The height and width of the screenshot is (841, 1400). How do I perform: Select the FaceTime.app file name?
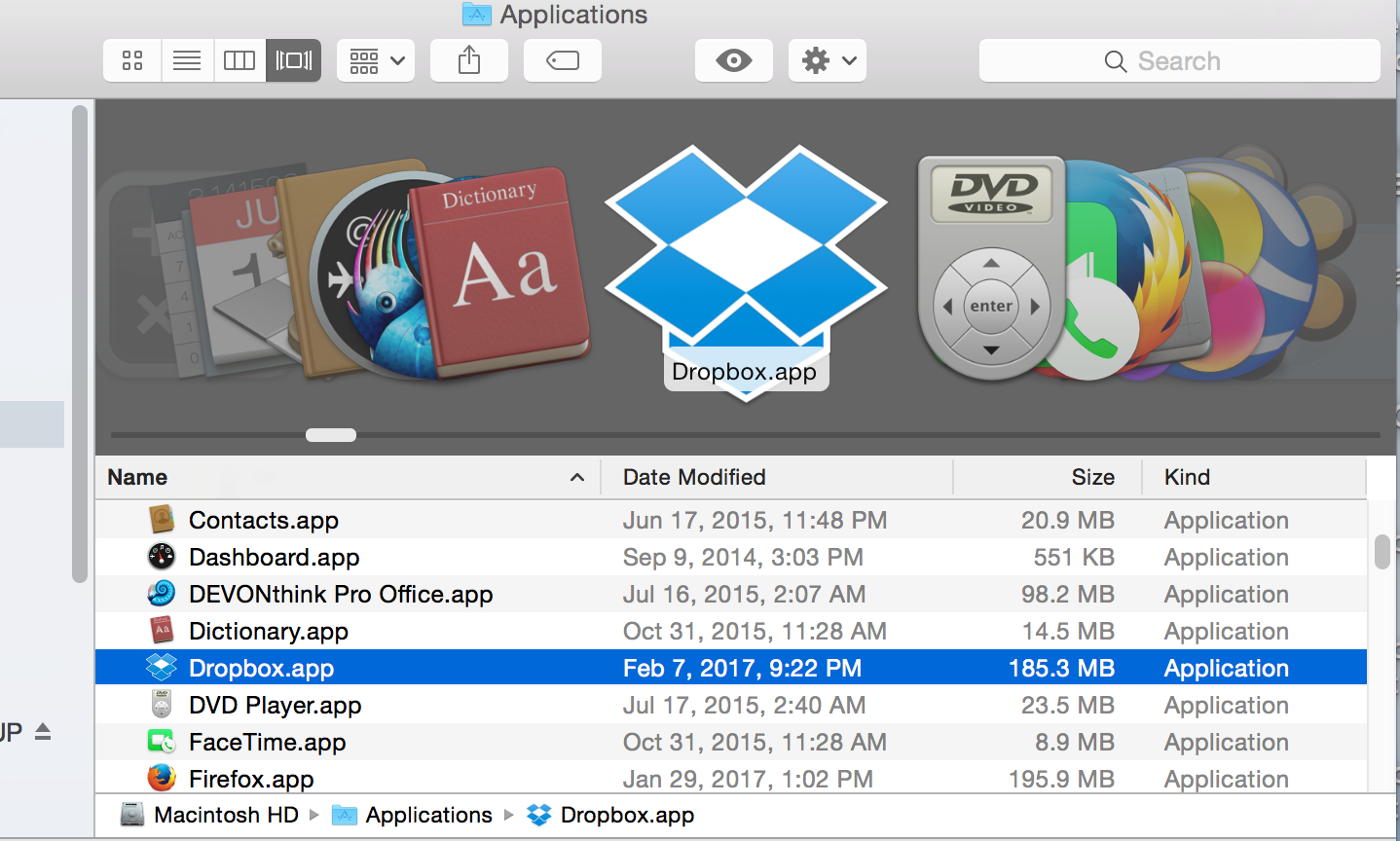point(268,742)
